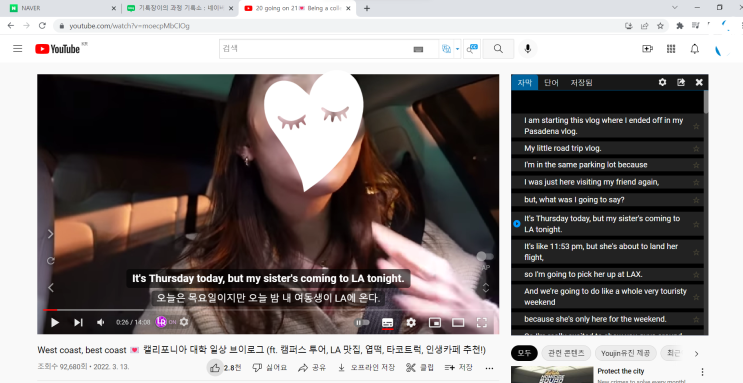Star the 'I'm in the same parking lot' line
The image size is (743, 383).
click(x=696, y=165)
